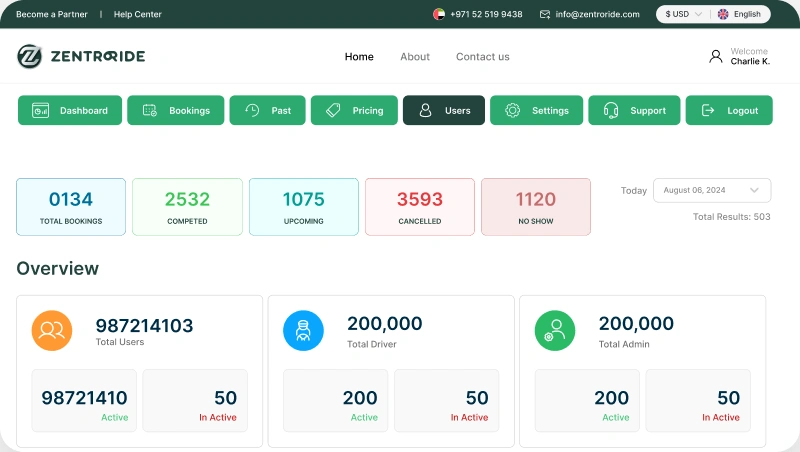800x452 pixels.
Task: Click the orange Total Users icon
Action: point(52,331)
